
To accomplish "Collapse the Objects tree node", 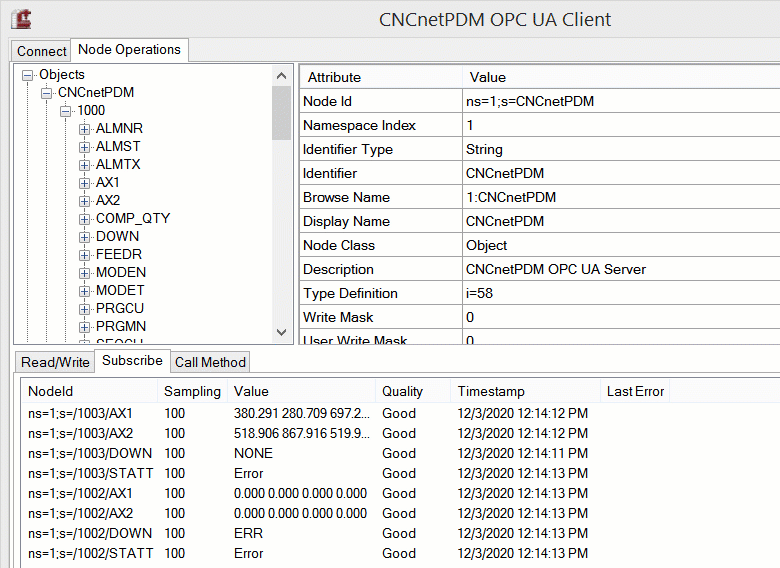I will [x=27, y=75].
